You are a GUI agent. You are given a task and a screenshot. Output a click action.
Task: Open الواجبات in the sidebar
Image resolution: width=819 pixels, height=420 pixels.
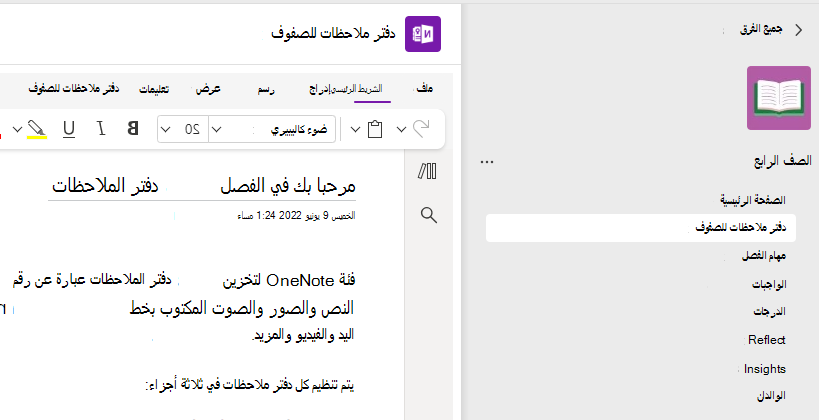769,284
